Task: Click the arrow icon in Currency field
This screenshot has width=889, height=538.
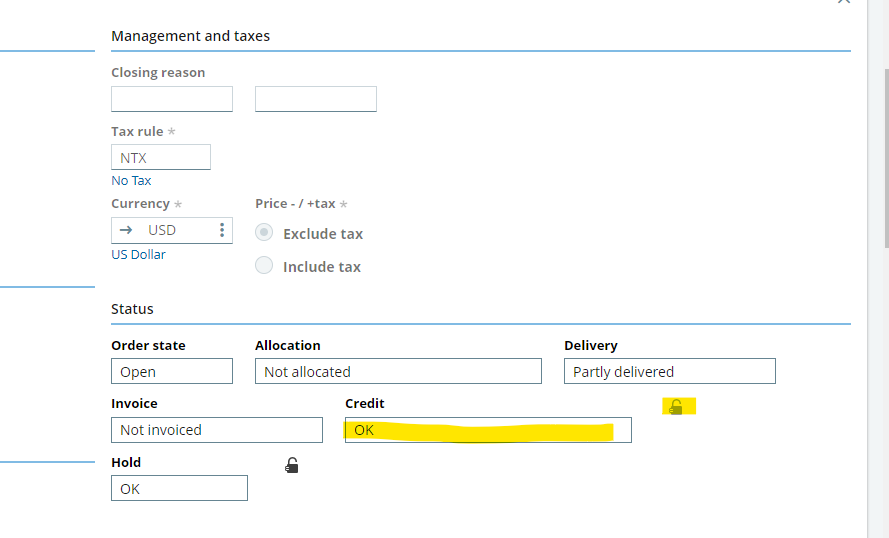Action: pos(126,230)
